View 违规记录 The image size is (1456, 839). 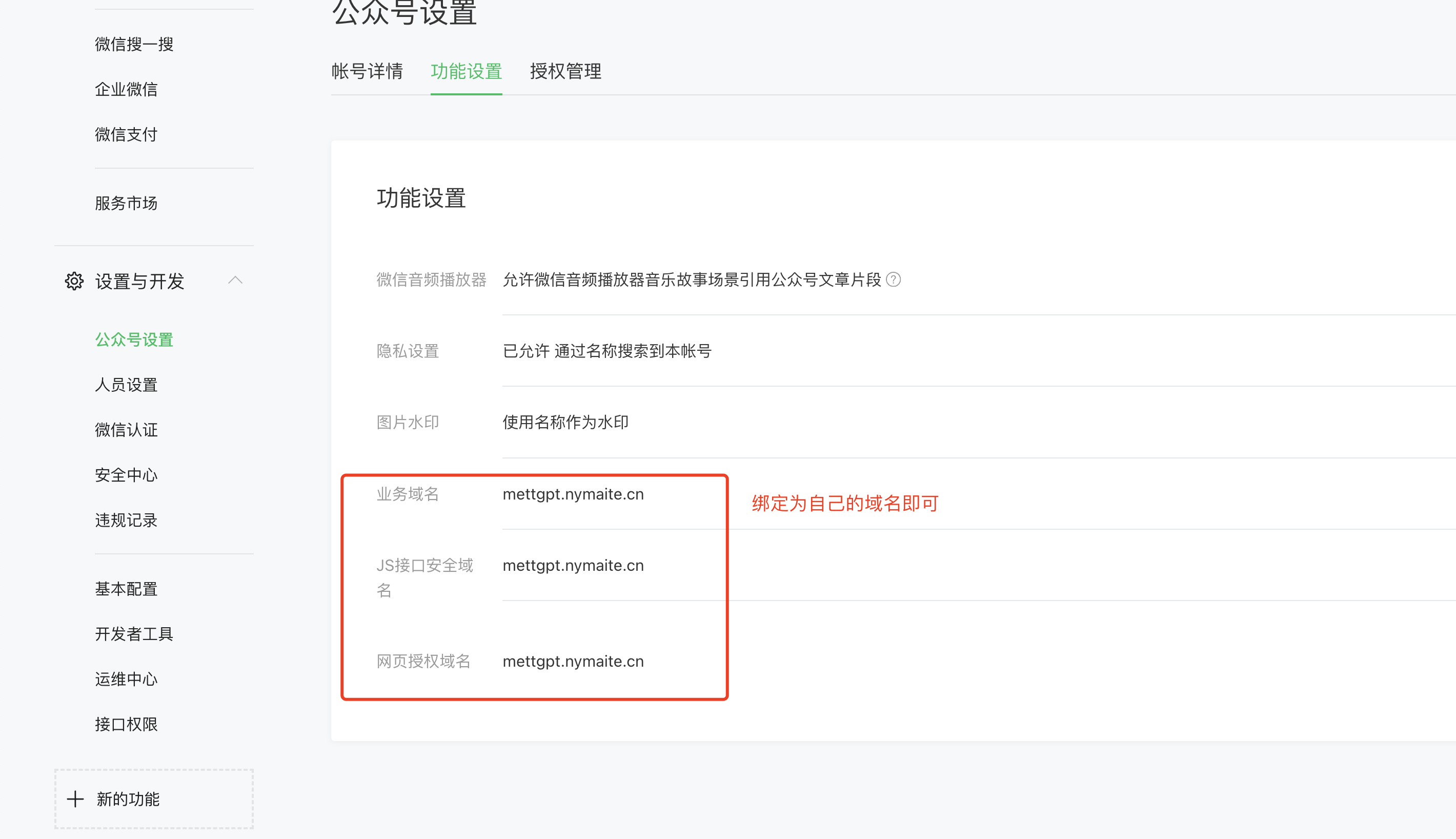pyautogui.click(x=126, y=520)
